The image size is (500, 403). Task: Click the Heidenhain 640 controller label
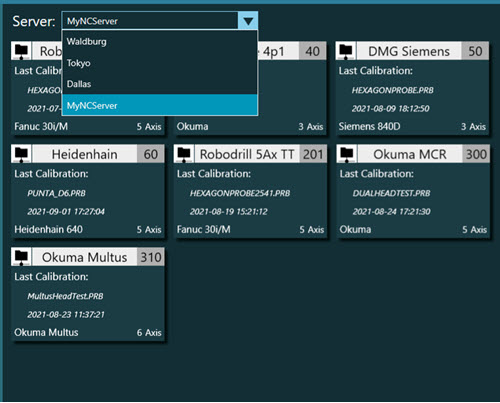(48, 230)
